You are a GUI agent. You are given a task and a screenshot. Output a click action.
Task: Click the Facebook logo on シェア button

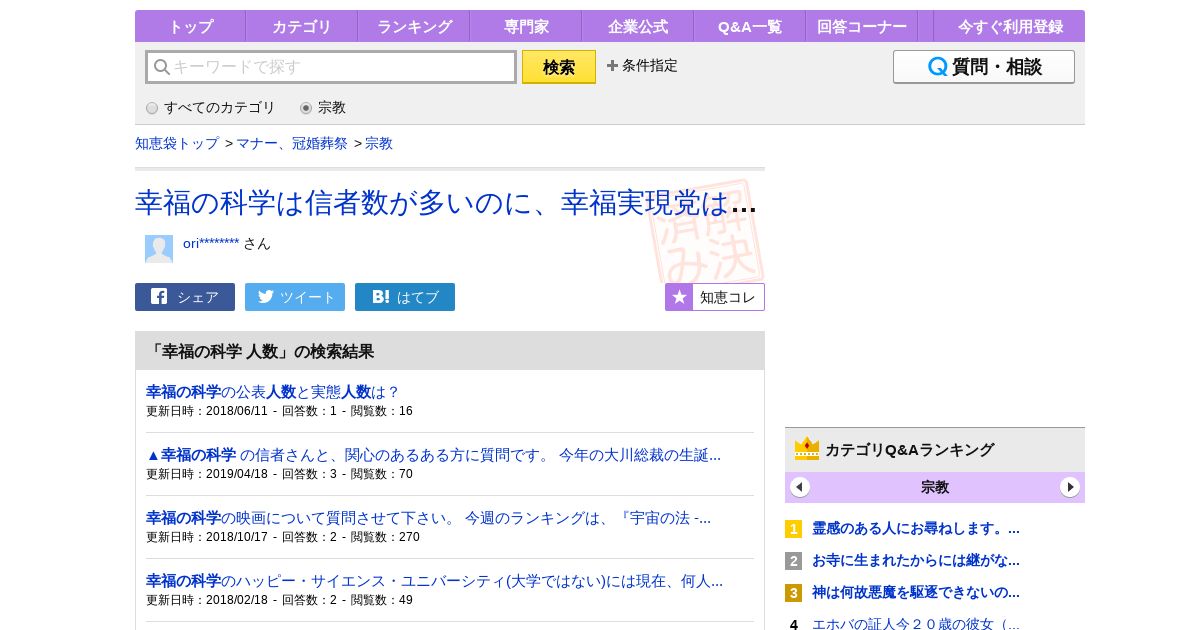point(159,296)
